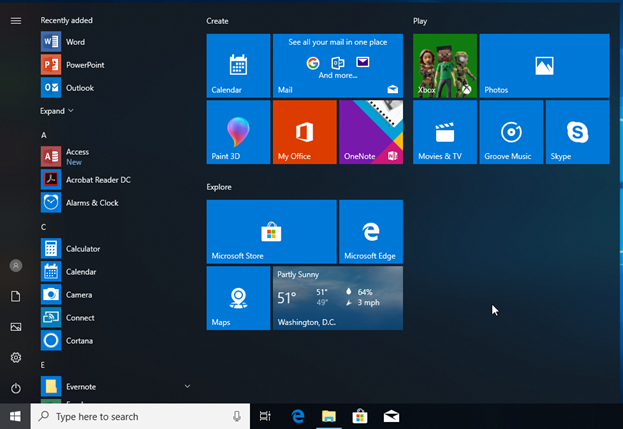The width and height of the screenshot is (623, 429).
Task: Open Edge from the taskbar
Action: click(x=298, y=416)
